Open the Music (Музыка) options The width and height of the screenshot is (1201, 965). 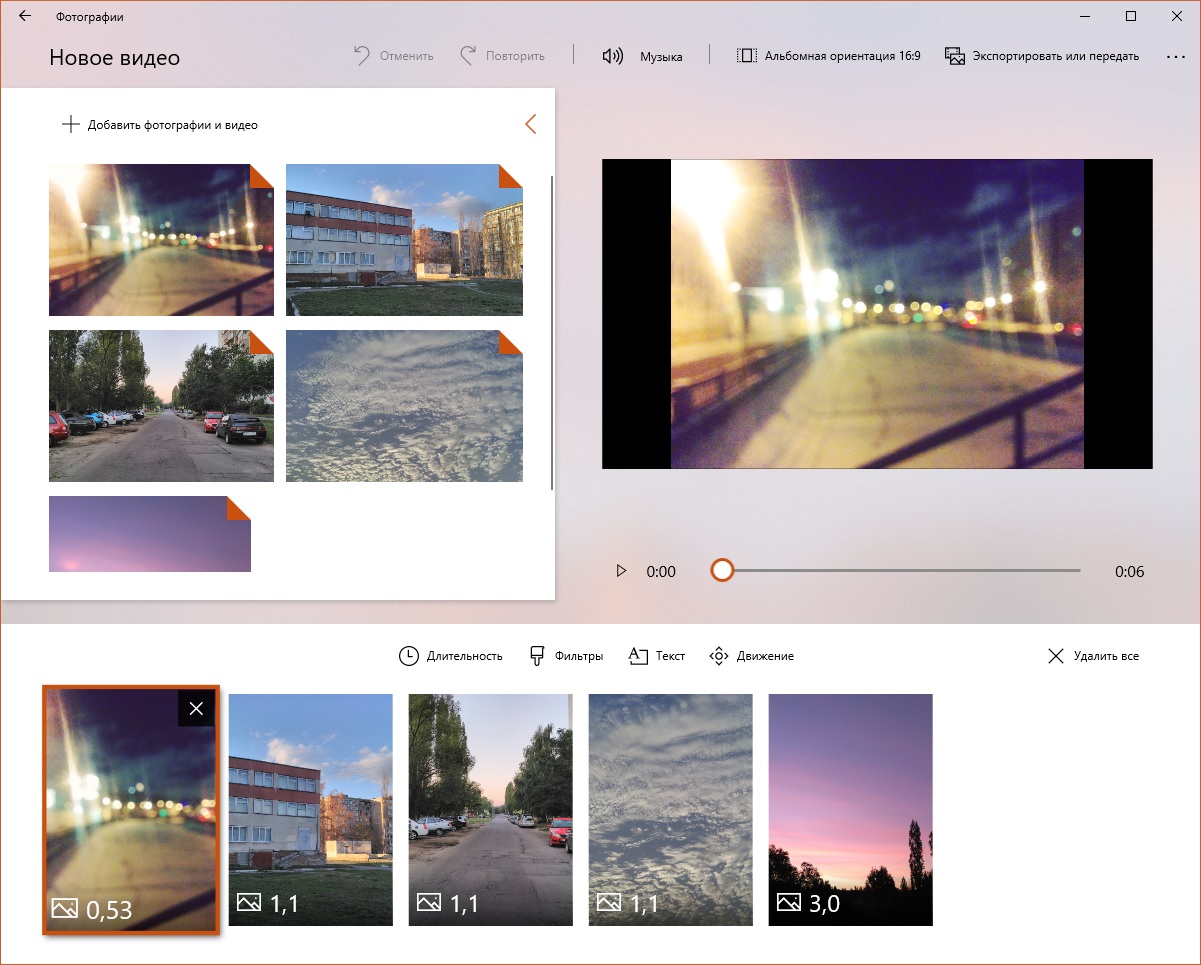642,56
